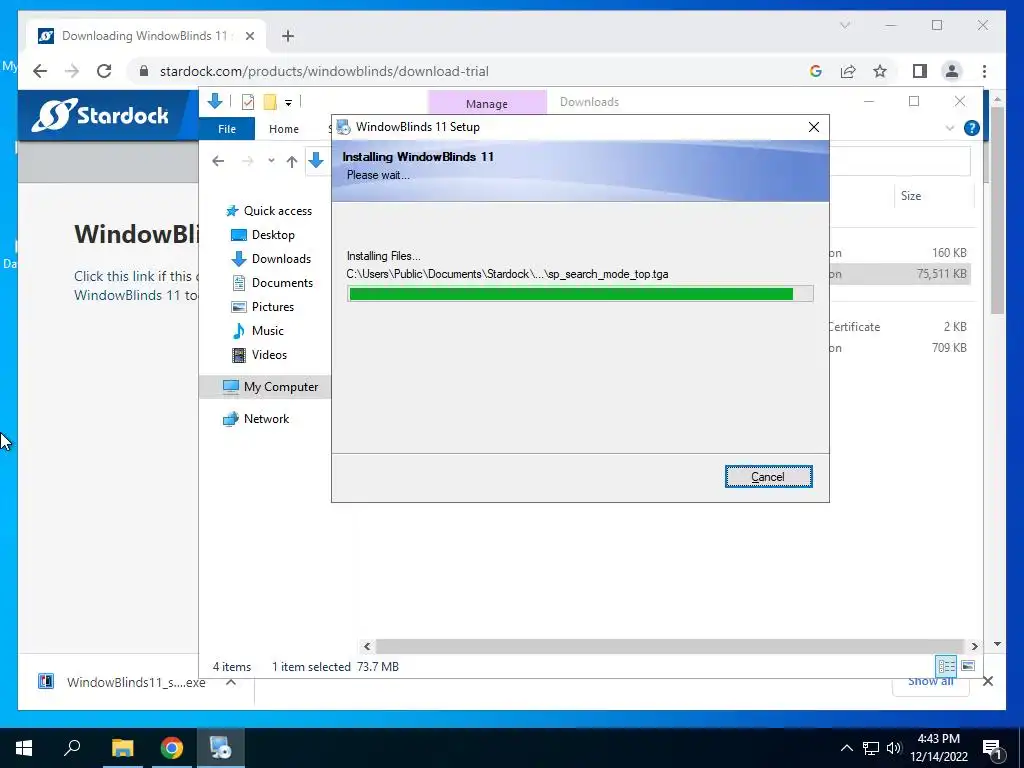1024x768 pixels.
Task: Open recent locations dropdown in Explorer
Action: point(271,161)
